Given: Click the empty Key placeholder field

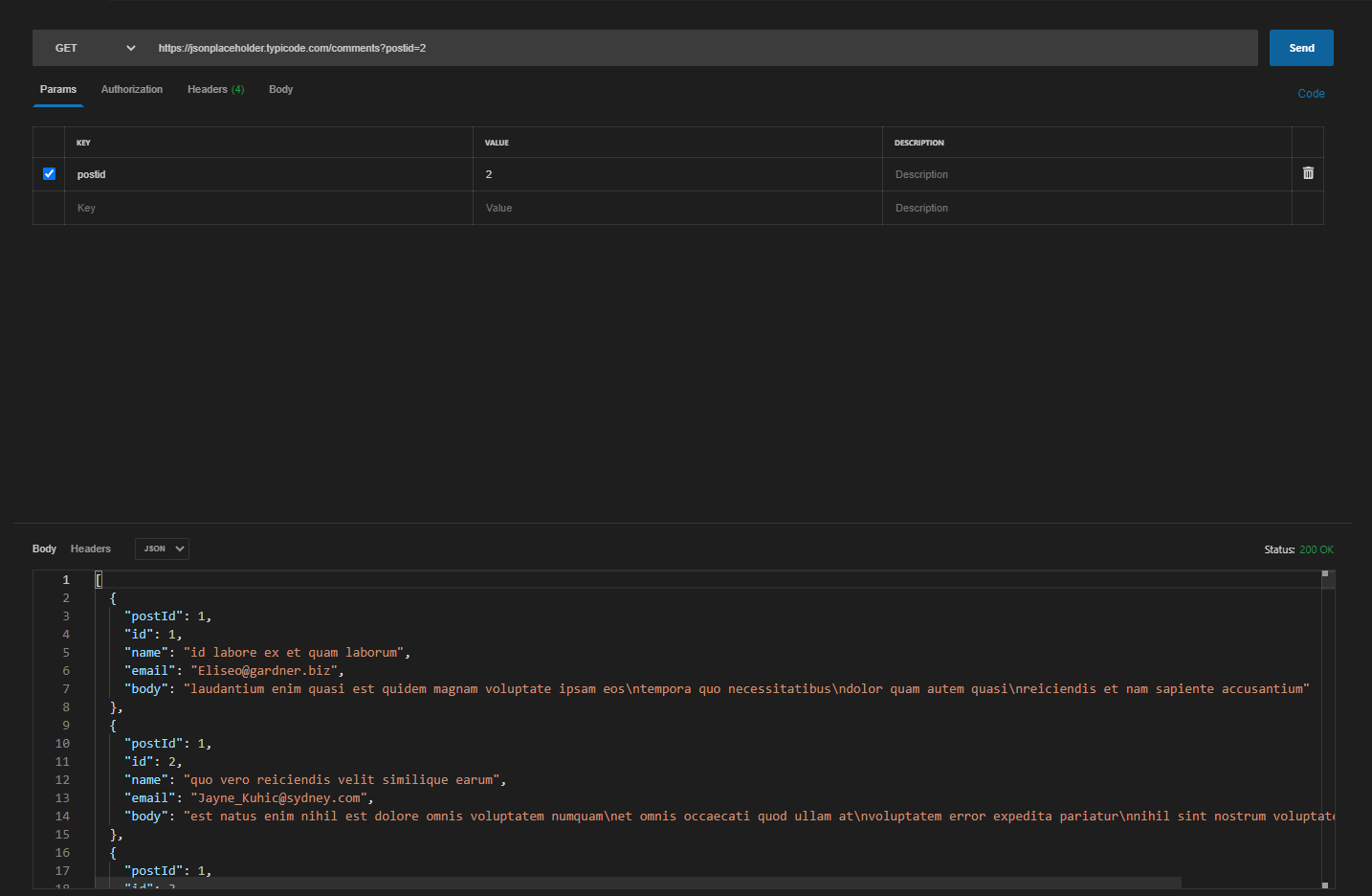Looking at the screenshot, I should (x=269, y=208).
